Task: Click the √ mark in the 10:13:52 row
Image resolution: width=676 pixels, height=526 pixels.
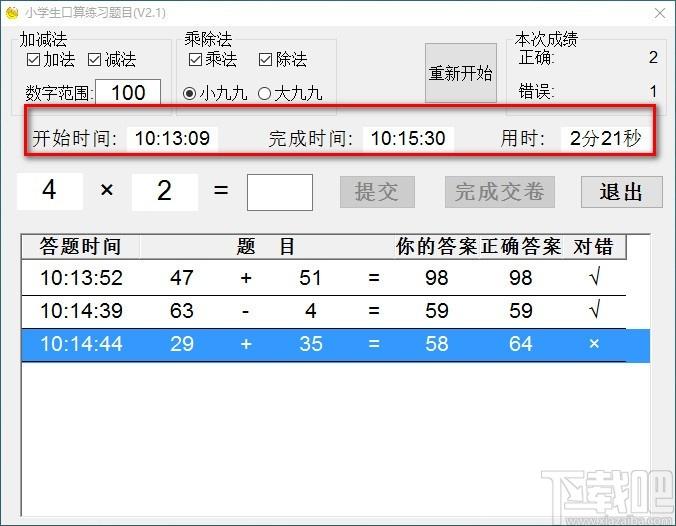Action: pos(595,277)
